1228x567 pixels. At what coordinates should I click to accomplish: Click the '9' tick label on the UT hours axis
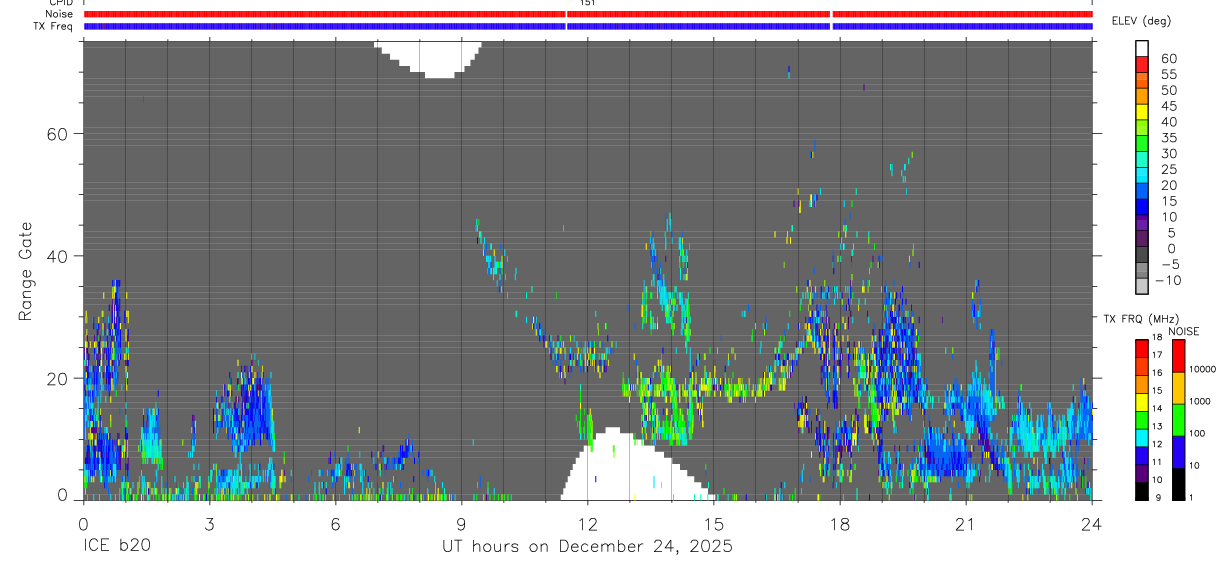pos(461,524)
